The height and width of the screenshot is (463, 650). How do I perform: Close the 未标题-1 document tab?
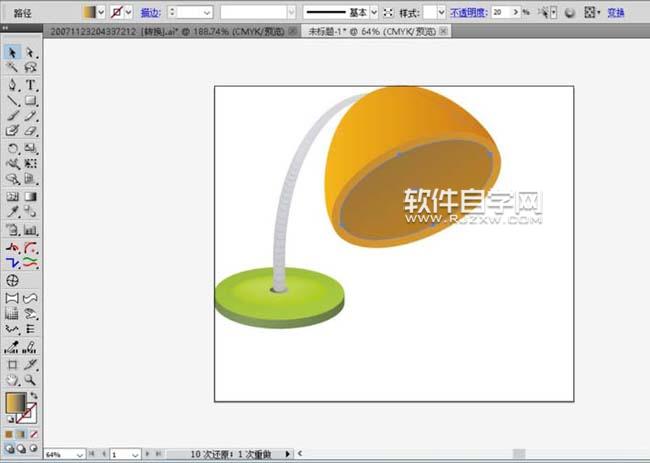coord(443,31)
